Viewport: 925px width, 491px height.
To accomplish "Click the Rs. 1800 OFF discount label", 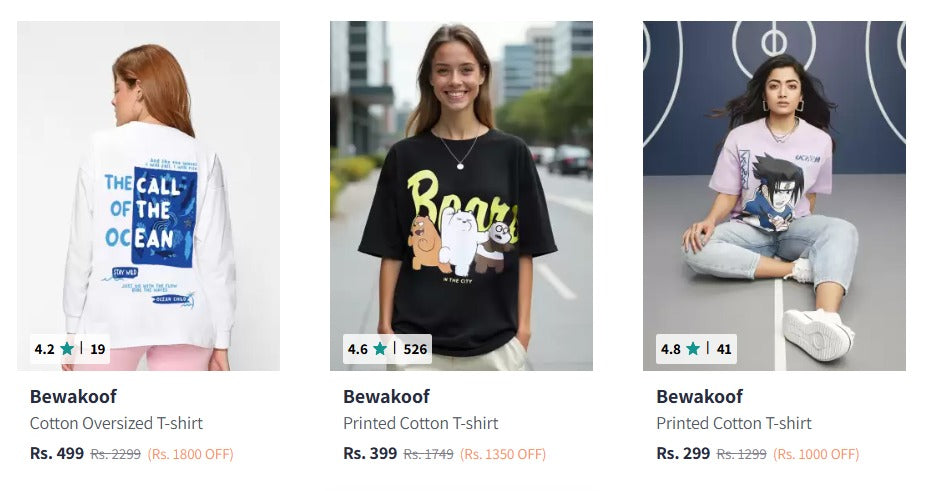I will coord(191,454).
